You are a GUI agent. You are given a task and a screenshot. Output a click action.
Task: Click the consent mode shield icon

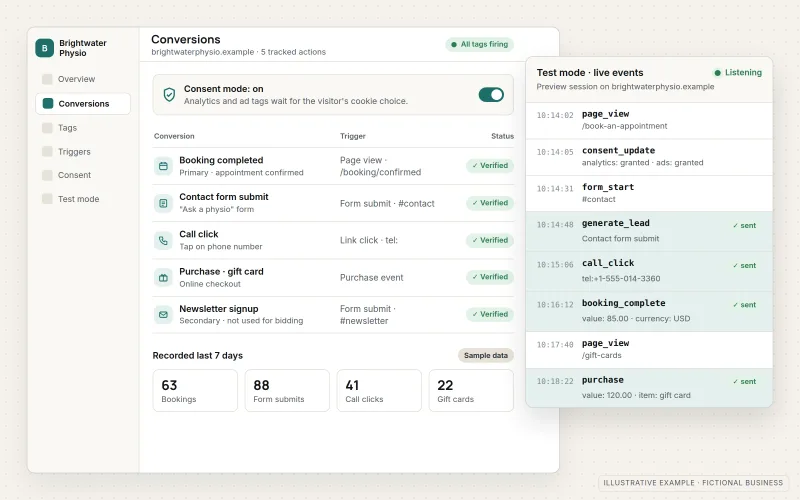coord(169,94)
